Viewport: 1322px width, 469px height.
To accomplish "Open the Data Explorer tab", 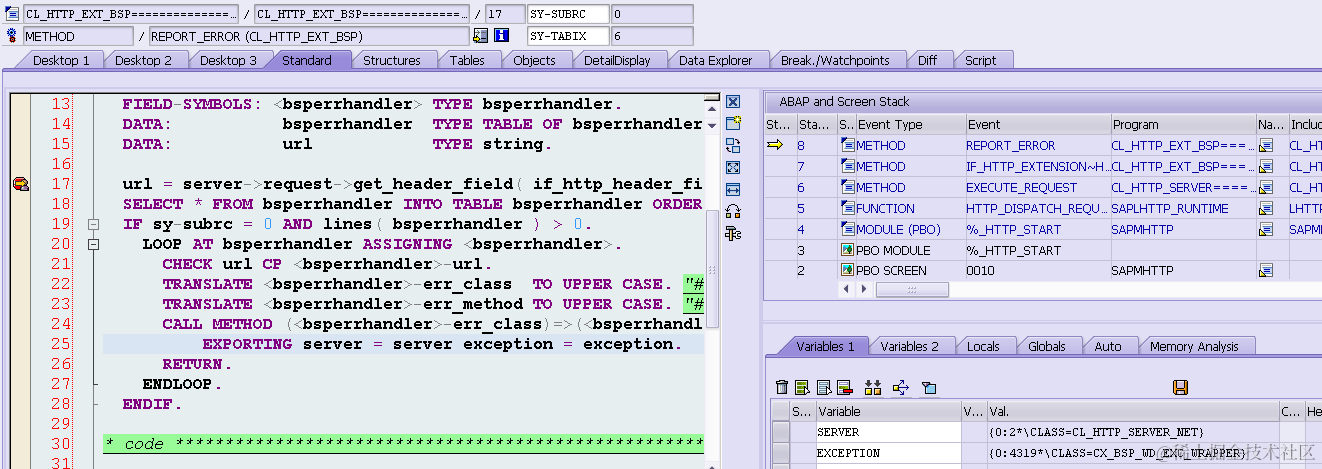I will click(x=715, y=60).
